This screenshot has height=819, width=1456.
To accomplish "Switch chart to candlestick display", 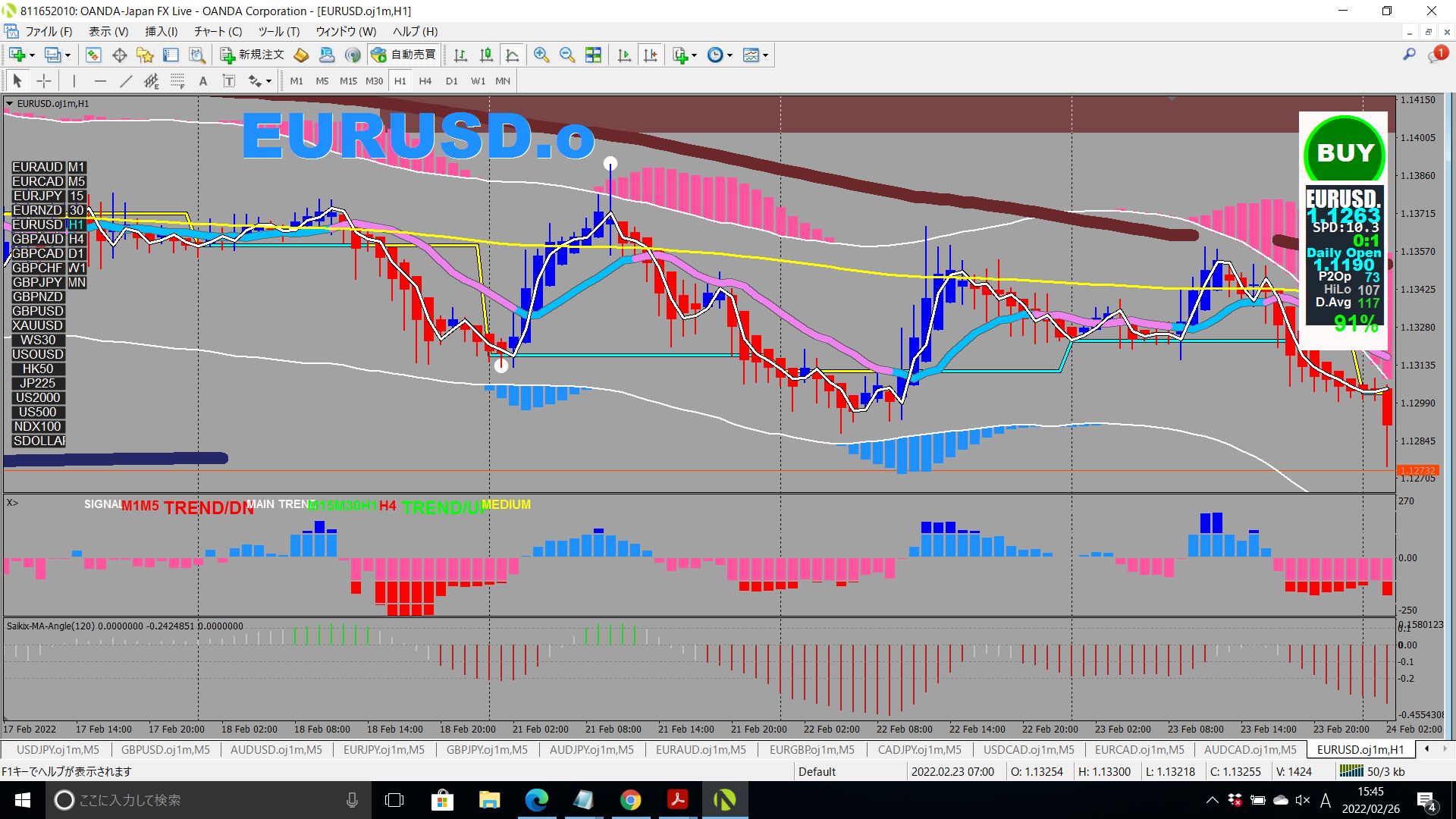I will [486, 55].
